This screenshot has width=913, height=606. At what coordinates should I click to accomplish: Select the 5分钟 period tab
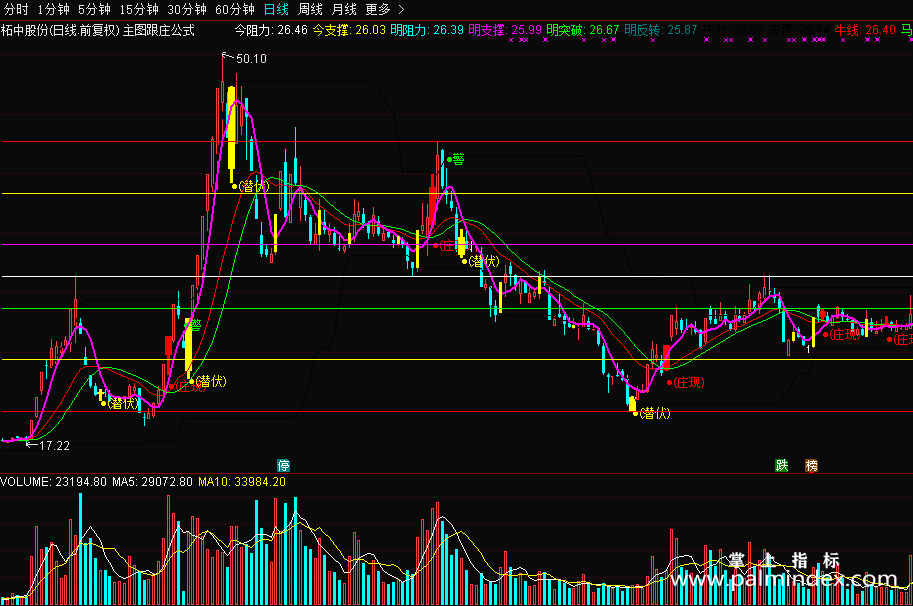coord(95,9)
